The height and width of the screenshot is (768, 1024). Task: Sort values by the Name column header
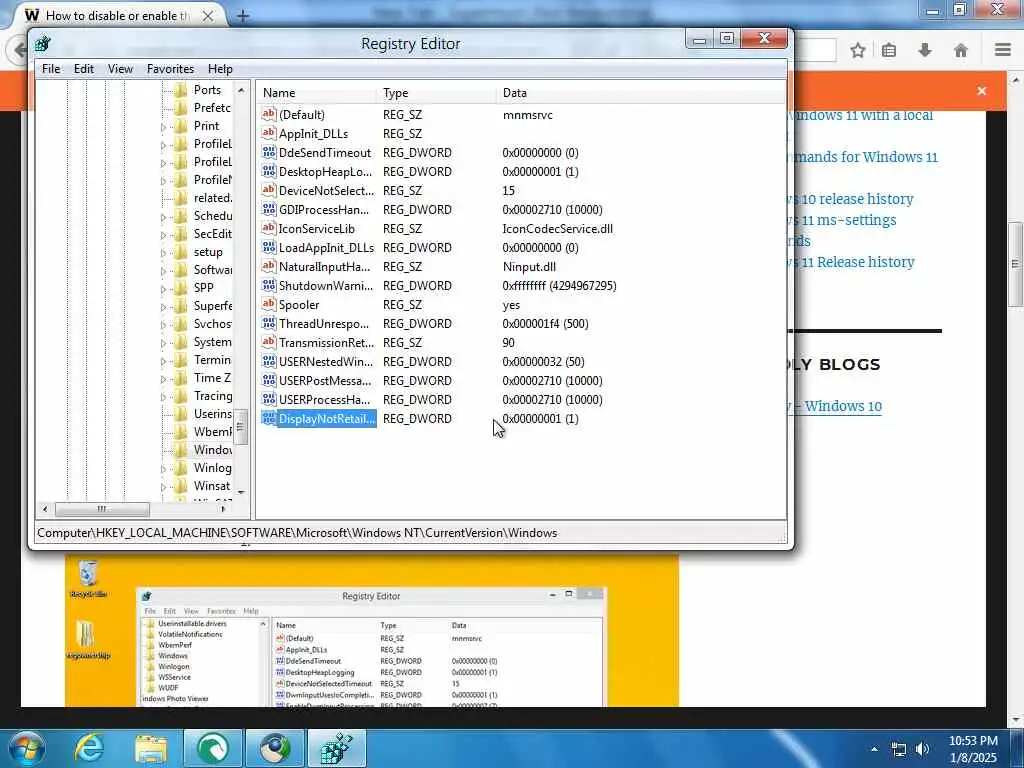[x=318, y=93]
